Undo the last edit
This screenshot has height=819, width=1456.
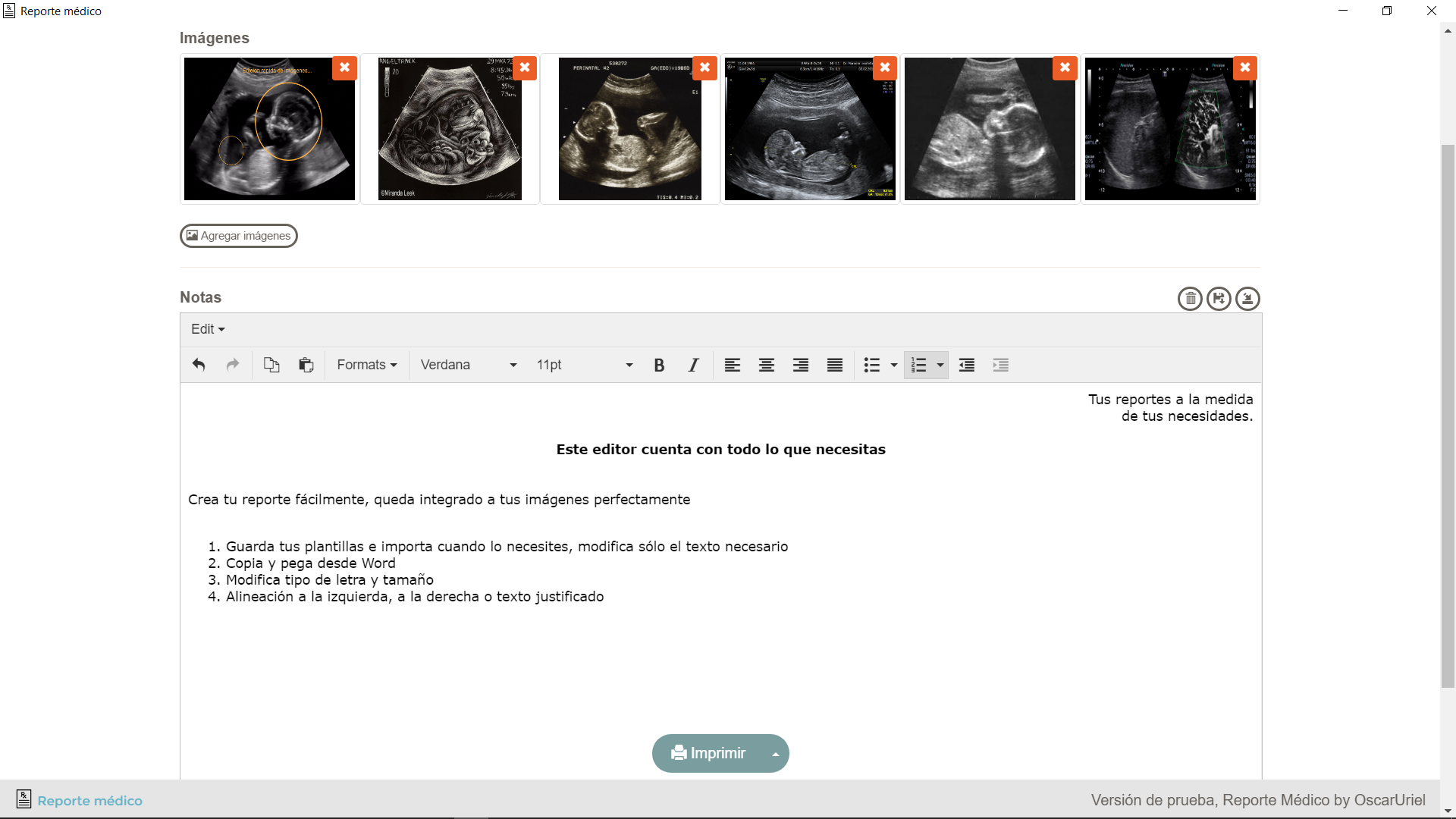pos(199,365)
